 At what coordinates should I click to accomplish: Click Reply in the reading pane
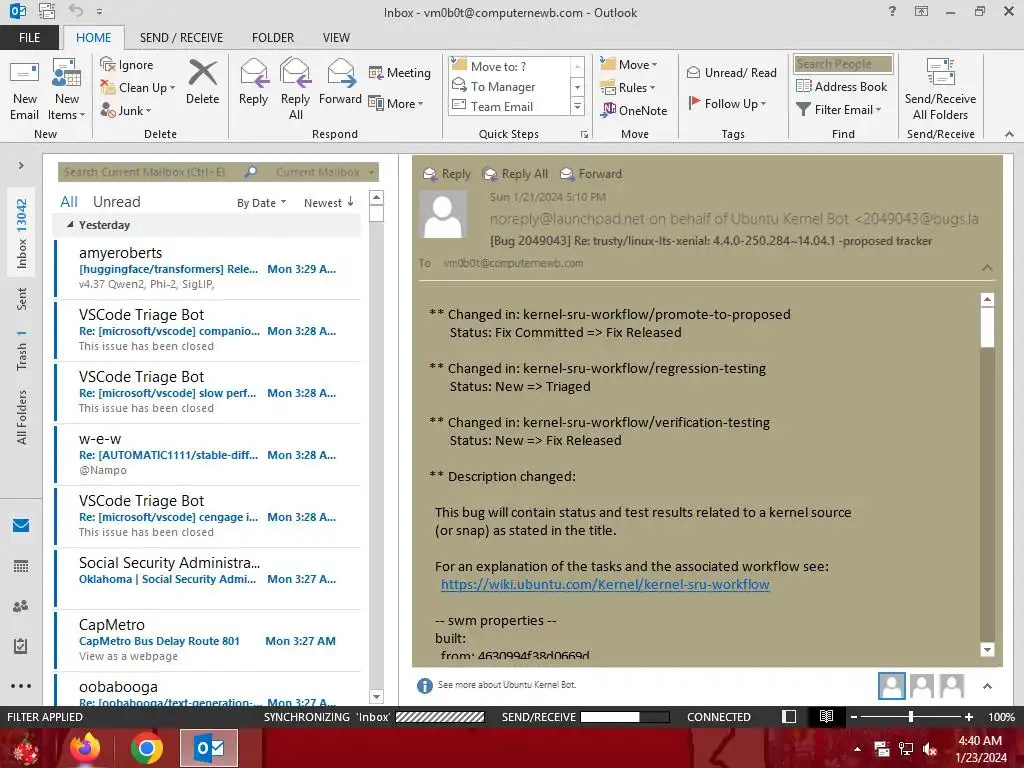447,174
